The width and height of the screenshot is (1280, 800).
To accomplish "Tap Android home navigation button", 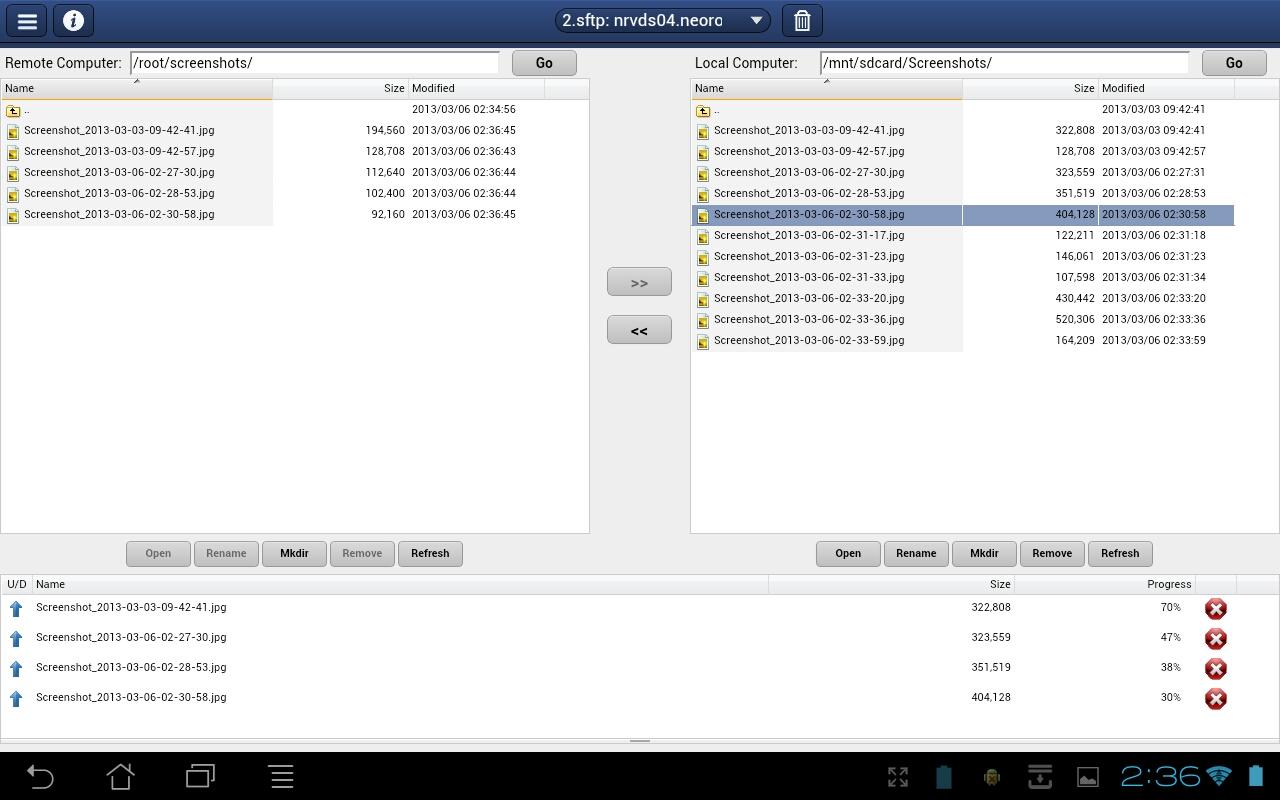I will (121, 776).
